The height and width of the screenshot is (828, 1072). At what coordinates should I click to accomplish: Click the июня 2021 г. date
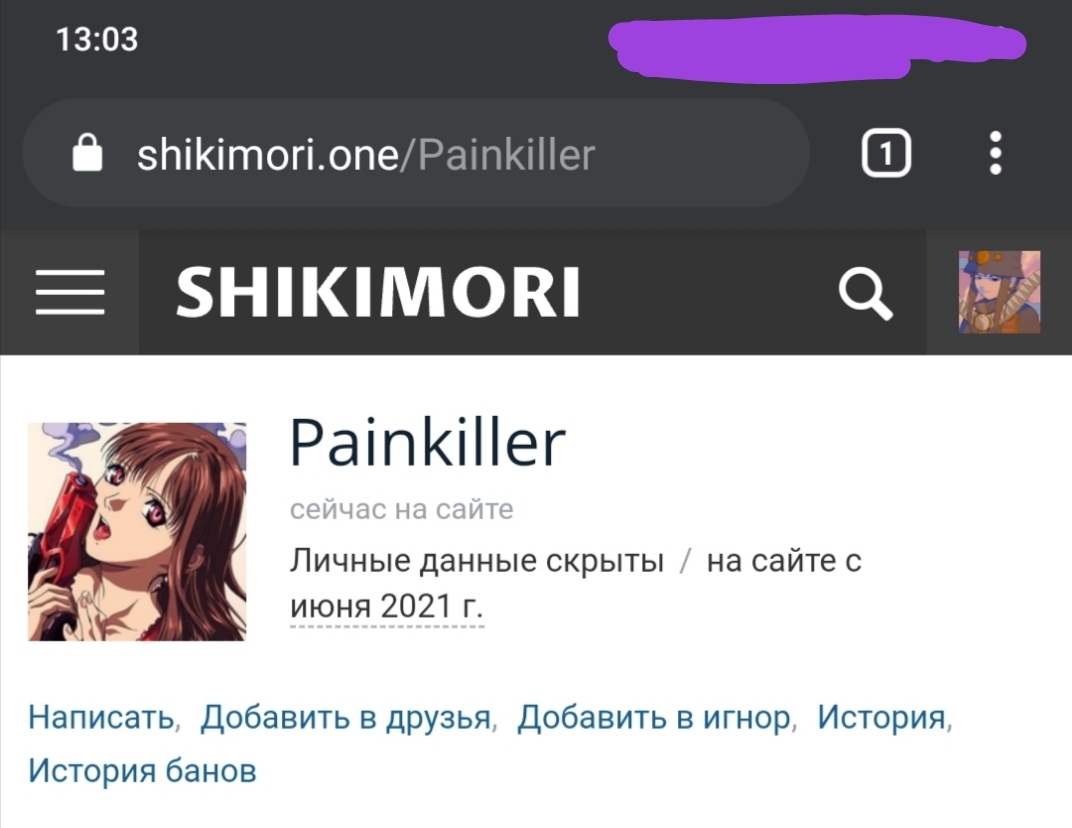(387, 606)
